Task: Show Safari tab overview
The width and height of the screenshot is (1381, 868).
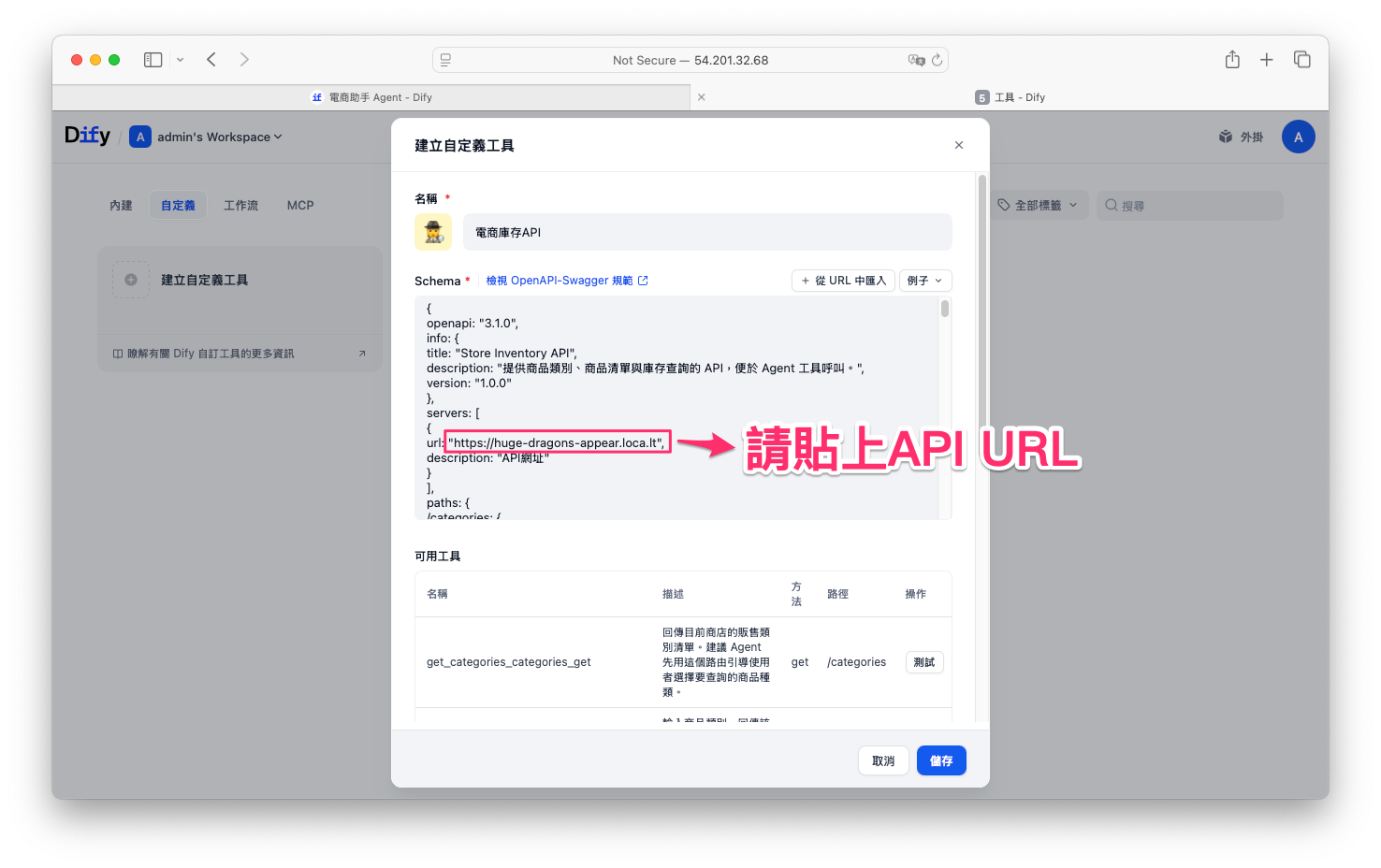Action: (x=1301, y=60)
